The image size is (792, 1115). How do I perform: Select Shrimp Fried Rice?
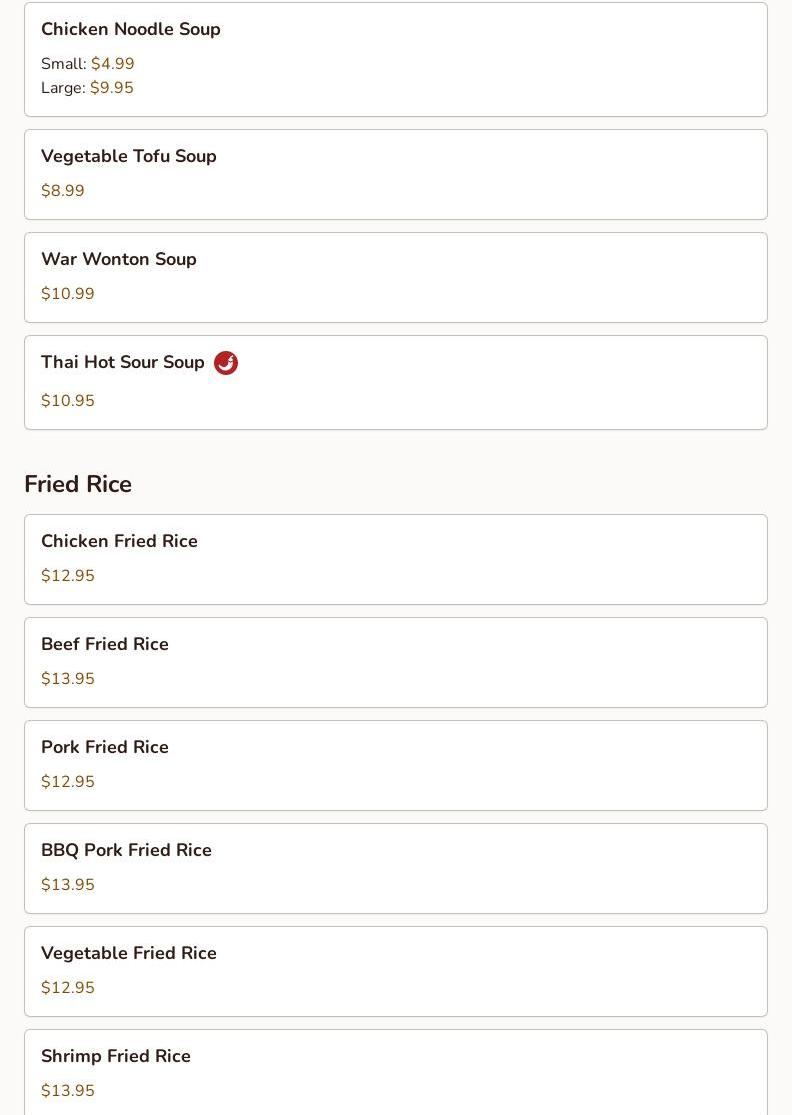pyautogui.click(x=116, y=1057)
